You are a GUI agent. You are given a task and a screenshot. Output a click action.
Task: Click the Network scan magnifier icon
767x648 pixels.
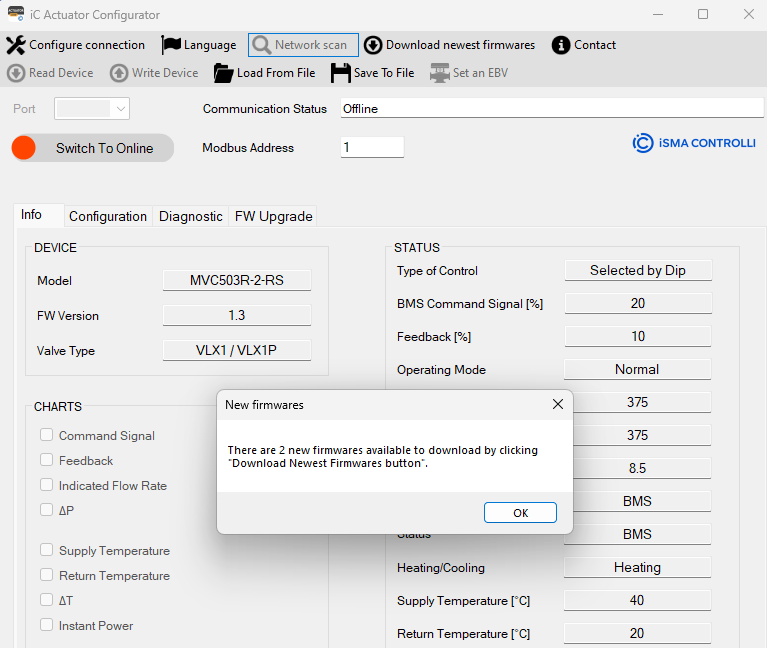click(x=262, y=45)
